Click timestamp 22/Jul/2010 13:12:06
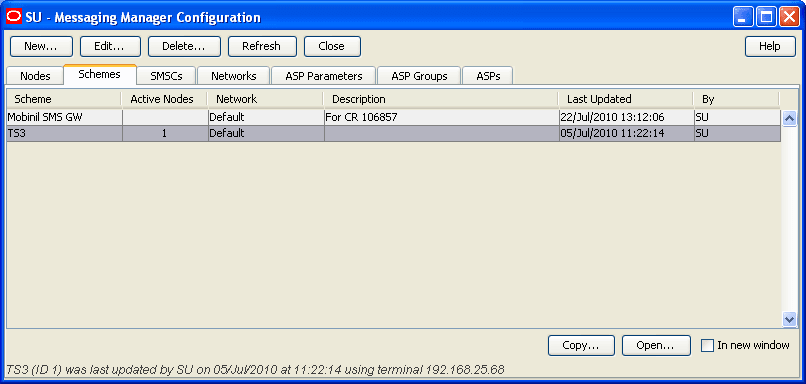 tap(612, 117)
